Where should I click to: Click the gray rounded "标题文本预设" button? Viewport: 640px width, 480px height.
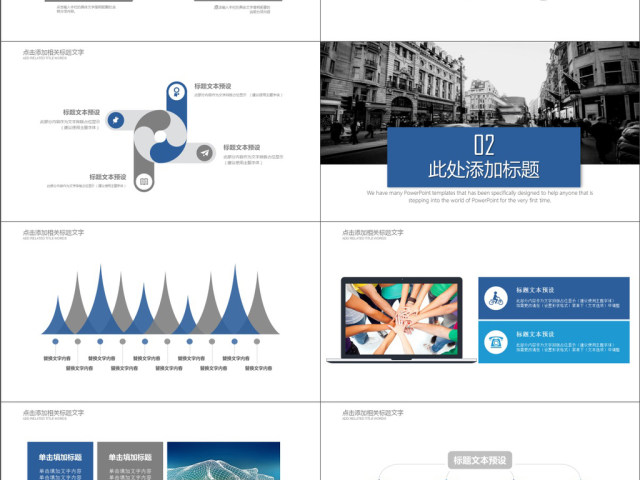tap(480, 460)
